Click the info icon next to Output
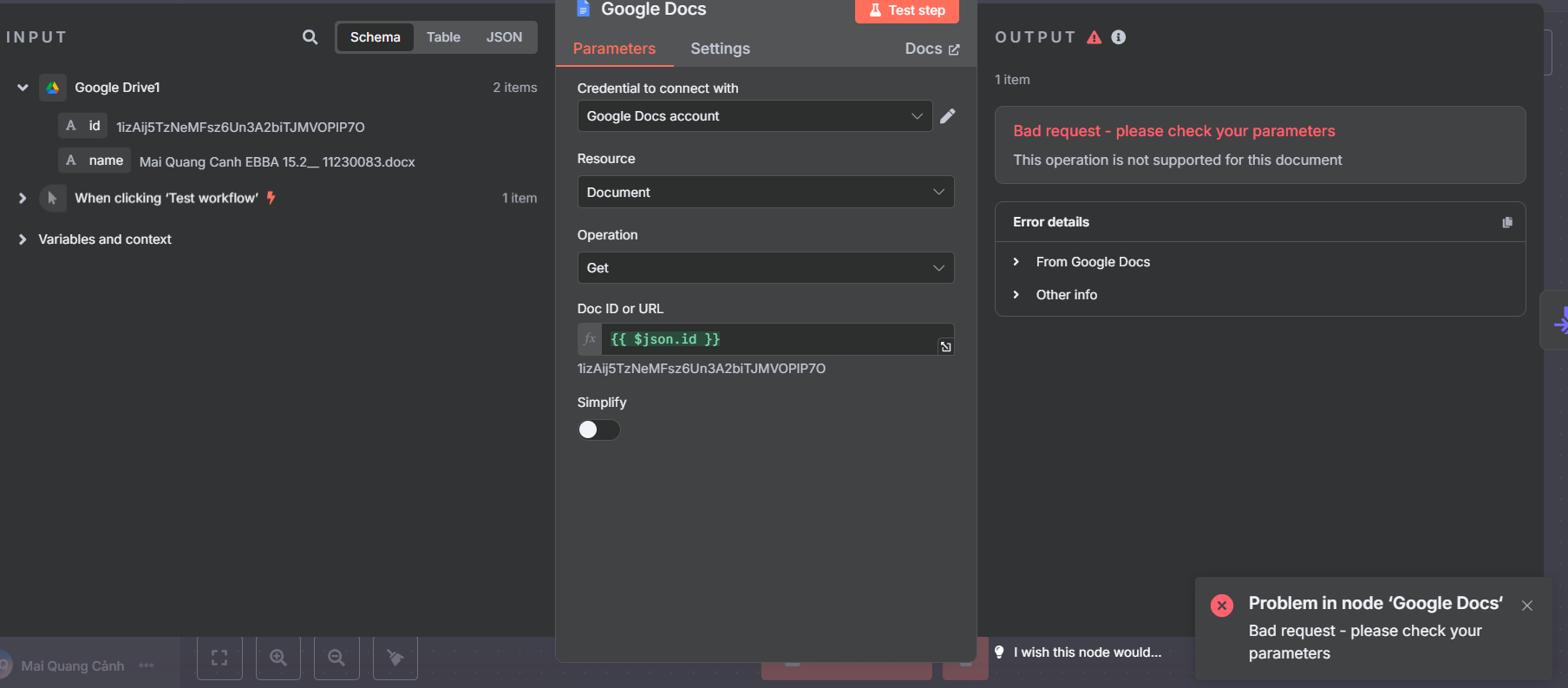Viewport: 1568px width, 688px height. tap(1119, 37)
